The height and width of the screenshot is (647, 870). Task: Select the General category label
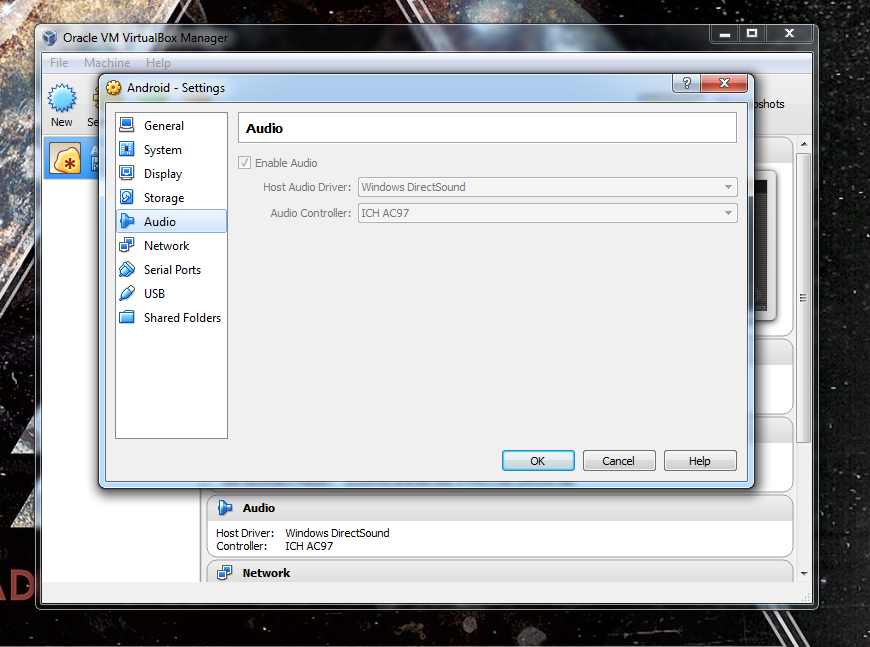[x=164, y=125]
